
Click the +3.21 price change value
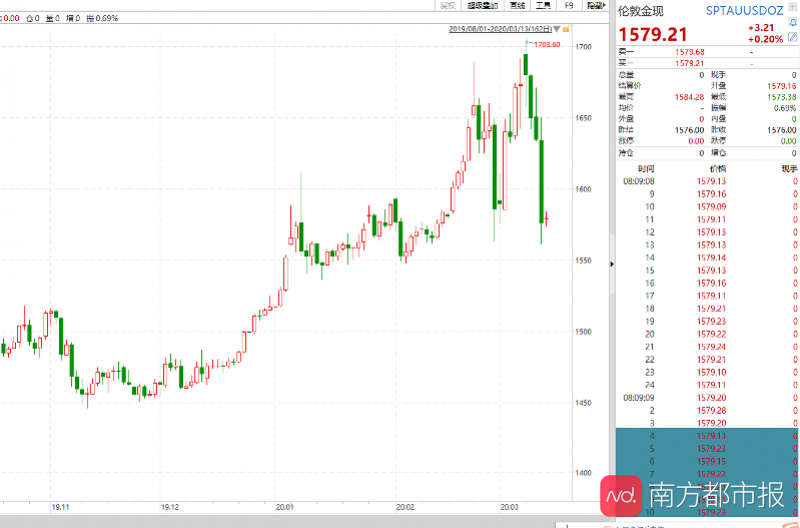(761, 28)
